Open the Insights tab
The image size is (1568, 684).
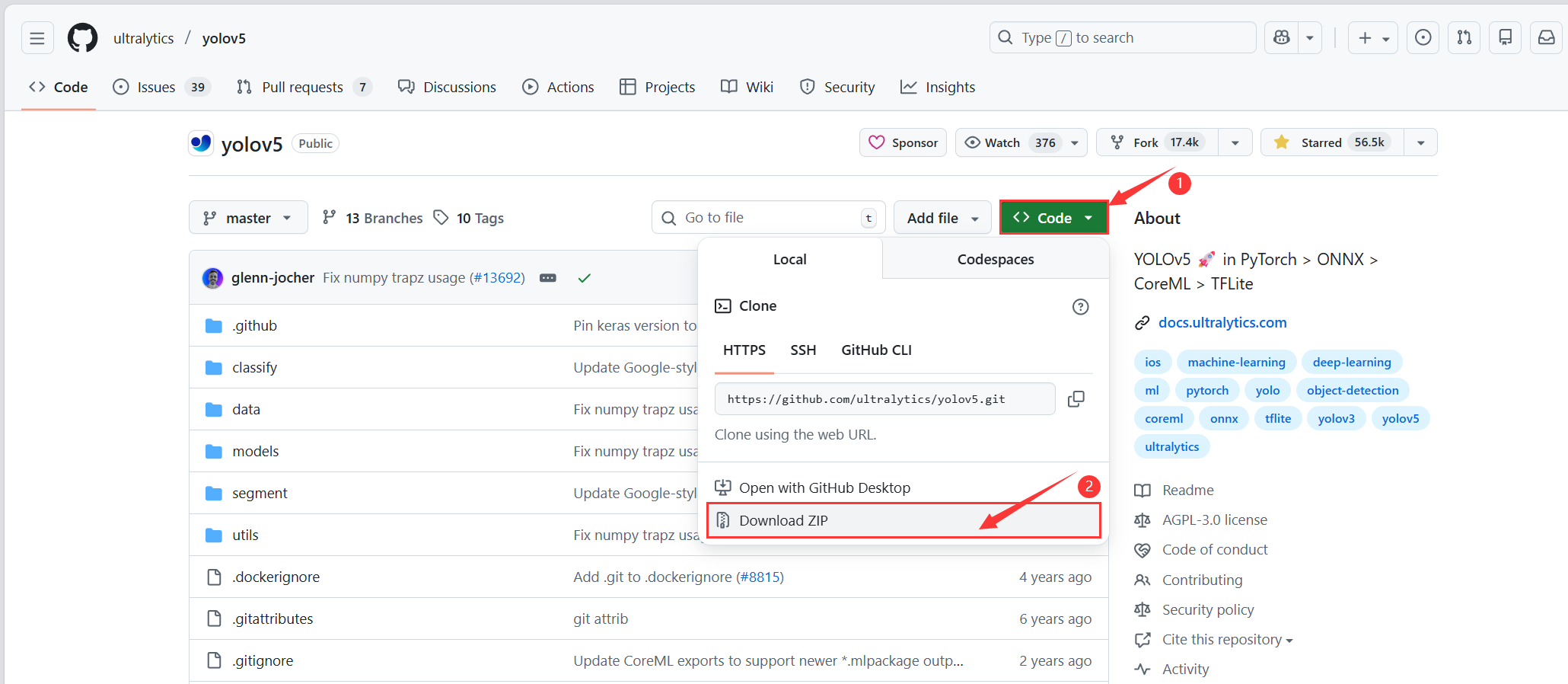[937, 87]
